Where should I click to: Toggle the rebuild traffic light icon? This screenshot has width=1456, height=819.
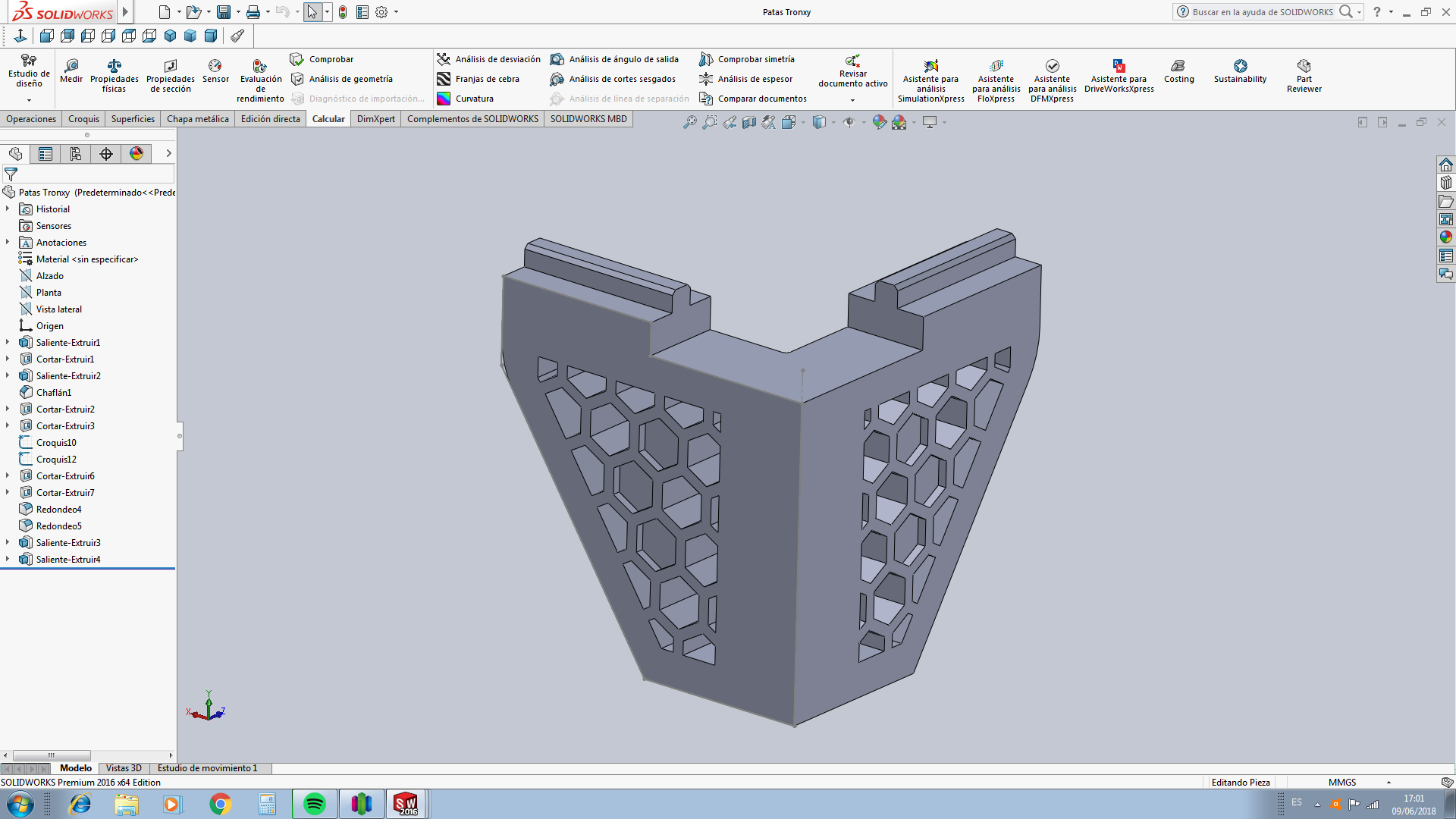tap(343, 12)
